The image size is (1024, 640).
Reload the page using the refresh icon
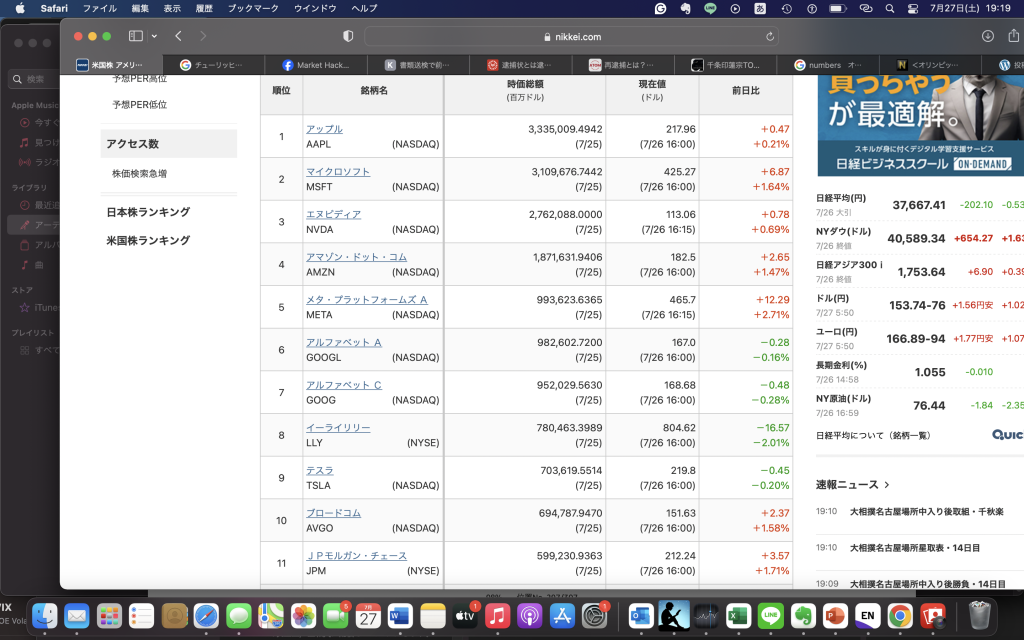pos(770,36)
